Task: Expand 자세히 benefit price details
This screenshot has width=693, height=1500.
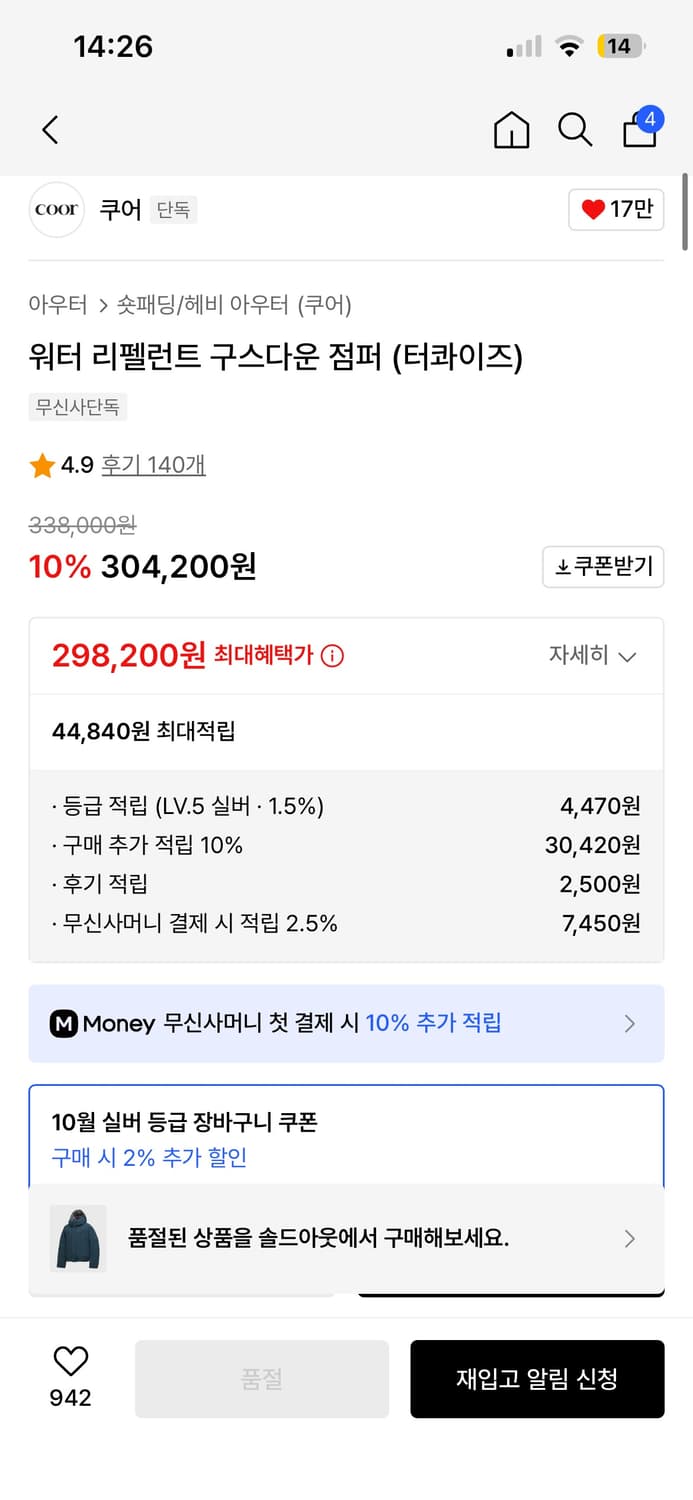Action: pos(592,656)
